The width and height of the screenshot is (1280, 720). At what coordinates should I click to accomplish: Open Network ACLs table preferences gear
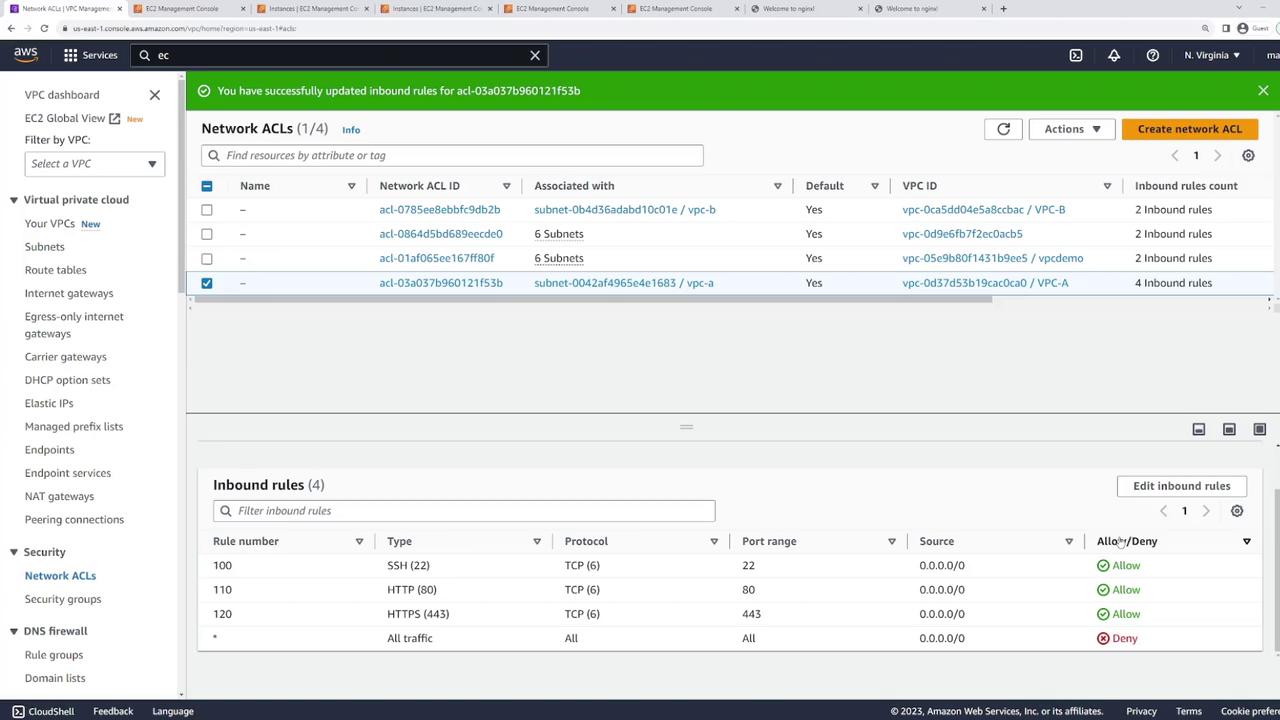click(1248, 156)
